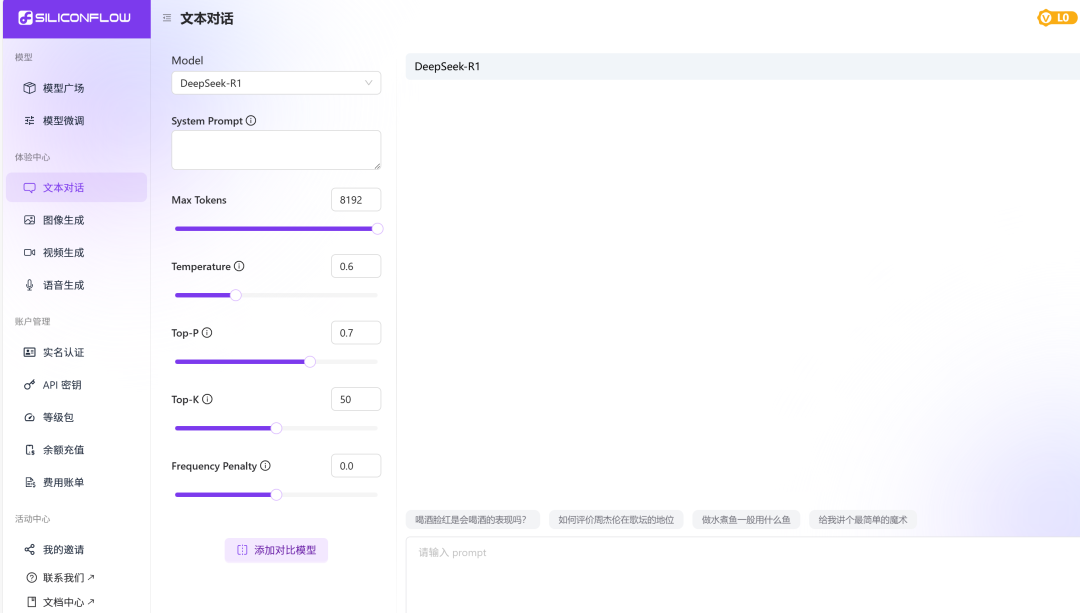Click the 我的邀请 sidebar label
Image resolution: width=1080 pixels, height=613 pixels.
click(63, 549)
